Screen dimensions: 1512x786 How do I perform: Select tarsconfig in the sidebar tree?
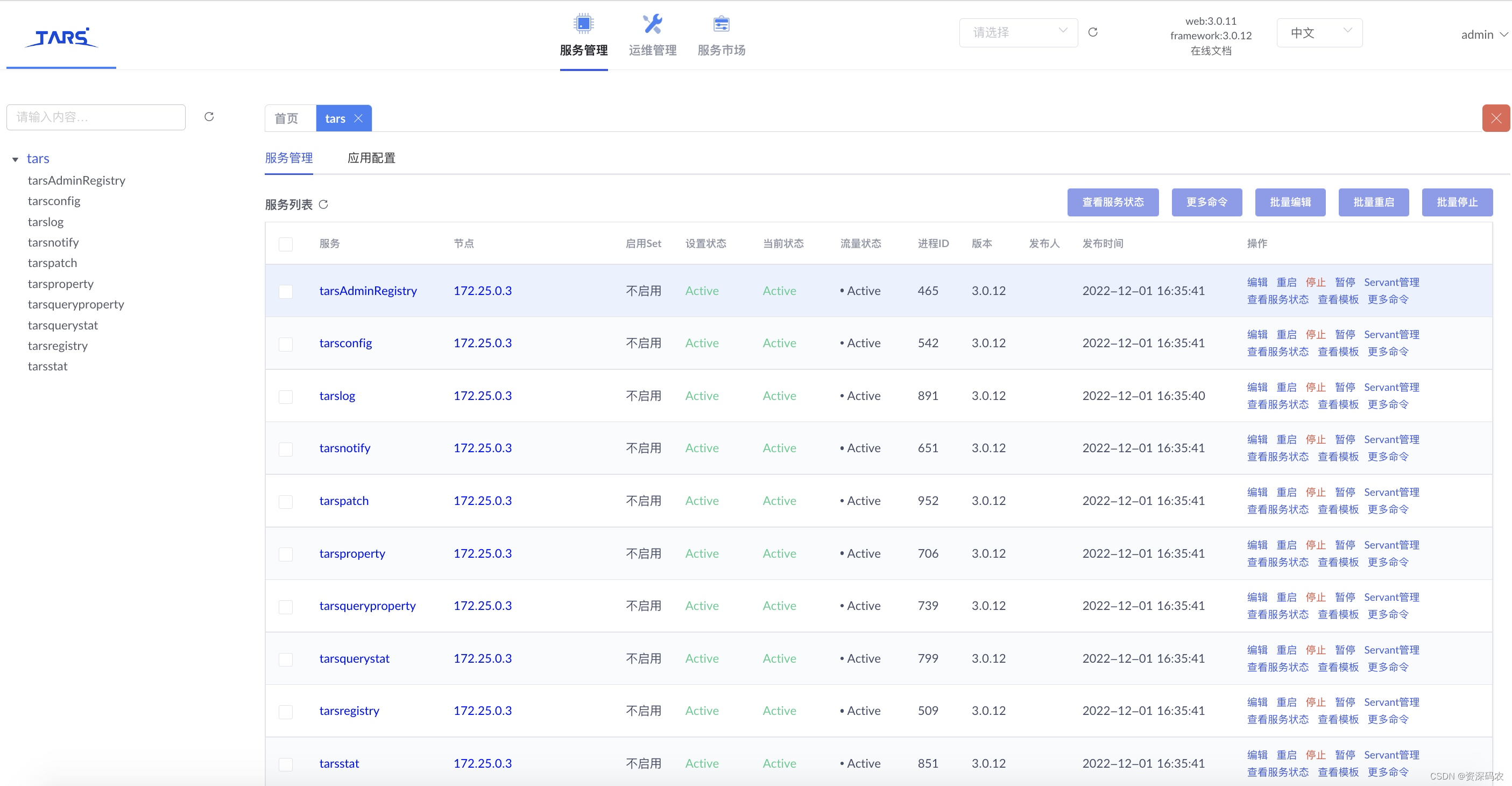tap(54, 201)
